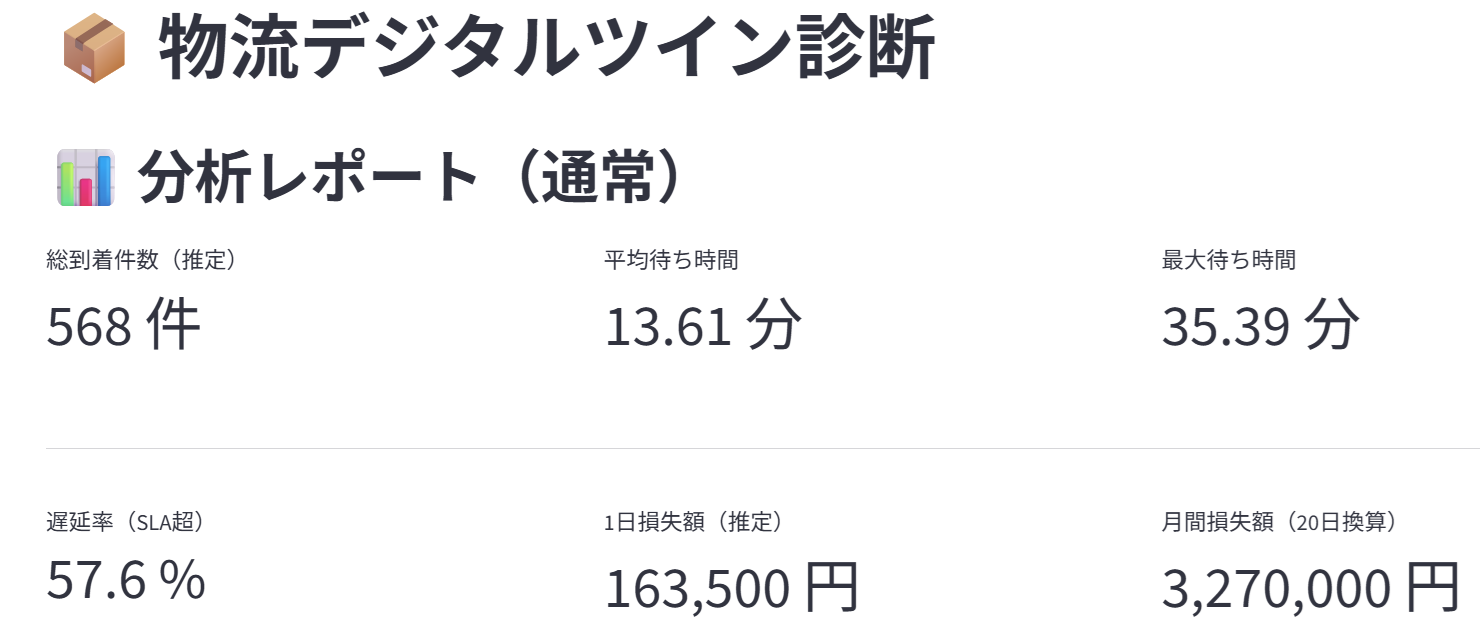Screen dimensions: 1480x638
Task: Click the 総到着件数（推定） metric label
Action: [x=140, y=261]
